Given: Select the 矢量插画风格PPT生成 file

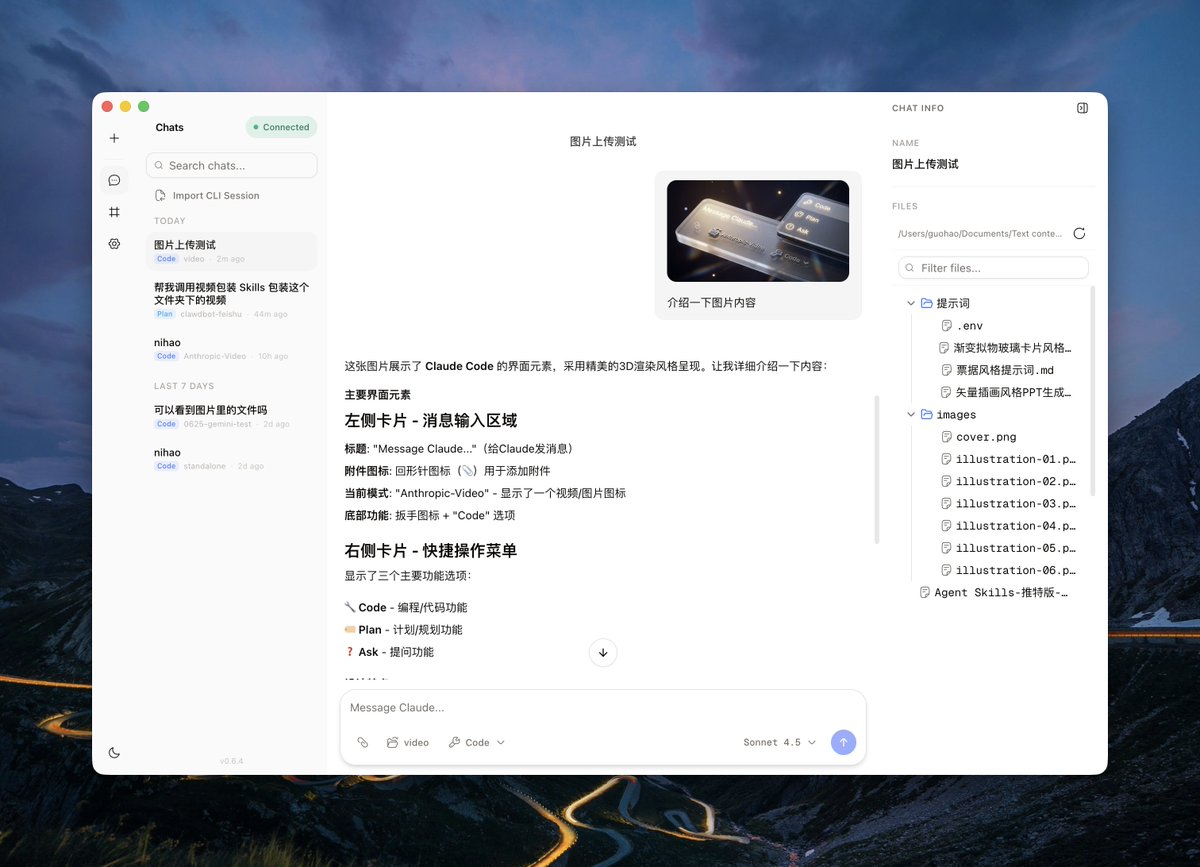Looking at the screenshot, I should [1005, 393].
